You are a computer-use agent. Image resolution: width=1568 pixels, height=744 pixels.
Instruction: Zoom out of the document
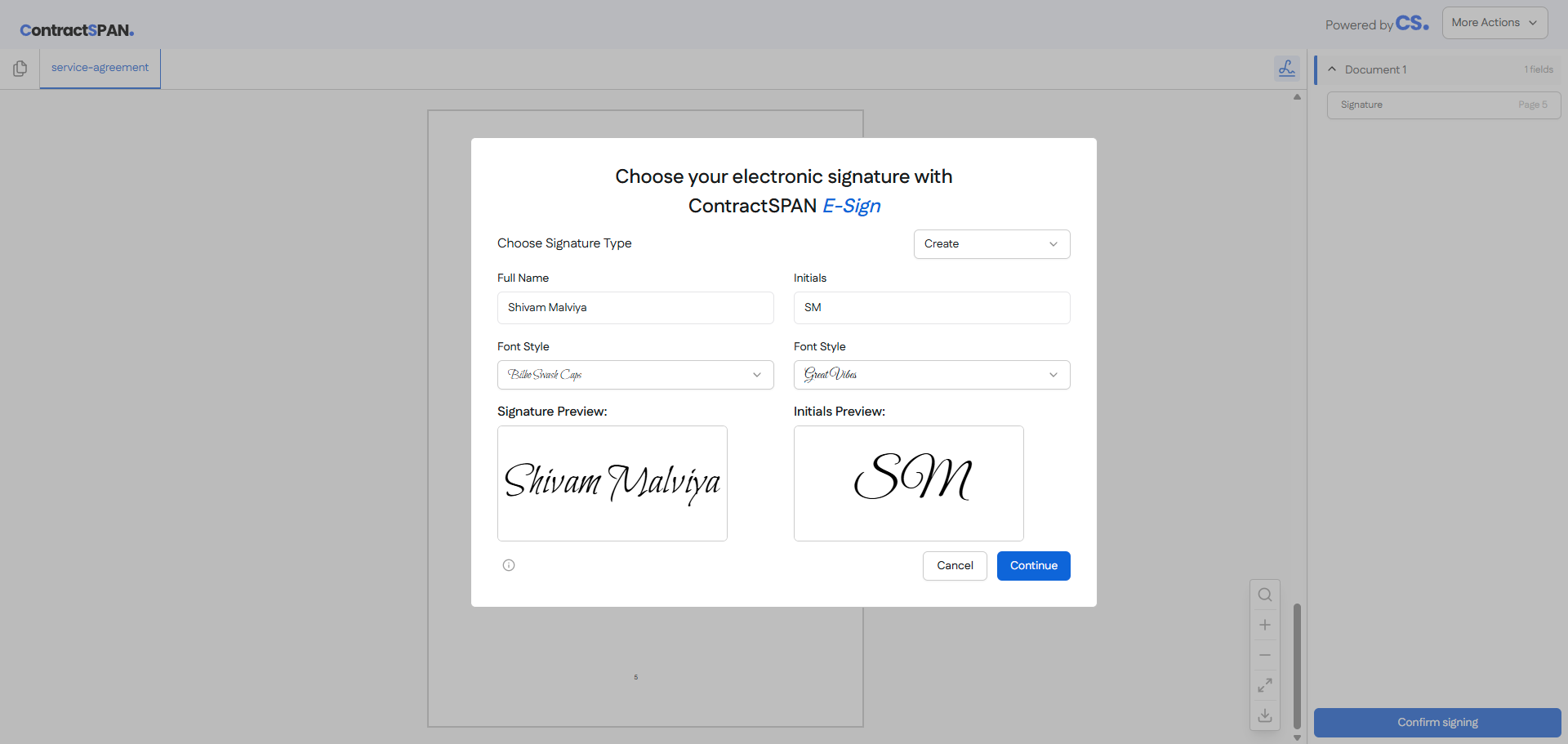click(1265, 654)
